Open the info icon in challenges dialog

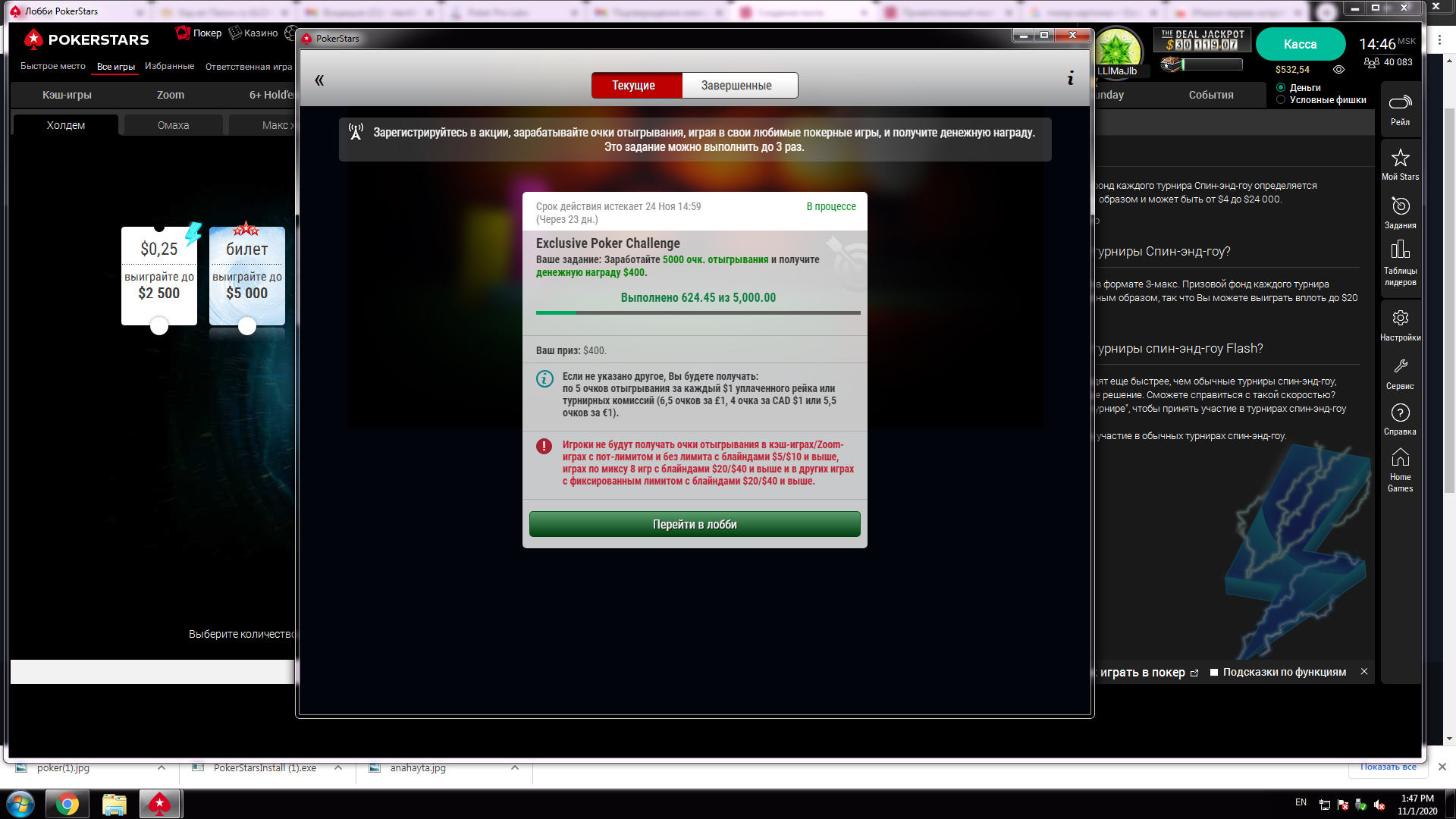pyautogui.click(x=1070, y=77)
